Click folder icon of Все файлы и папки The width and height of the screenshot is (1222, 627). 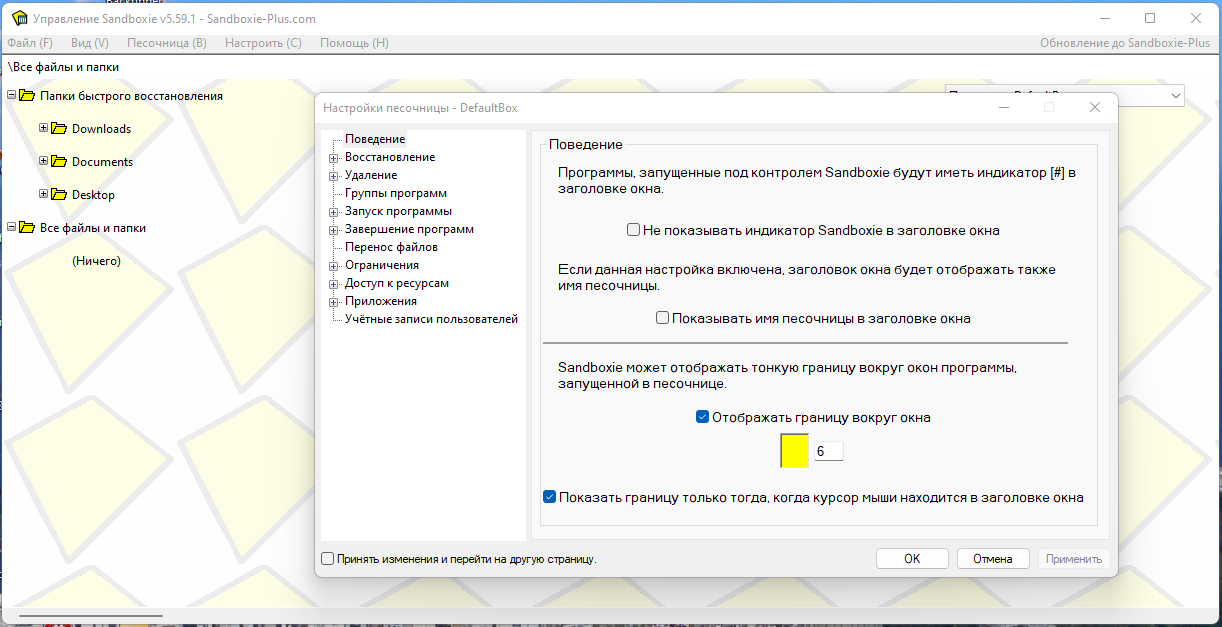tap(27, 228)
